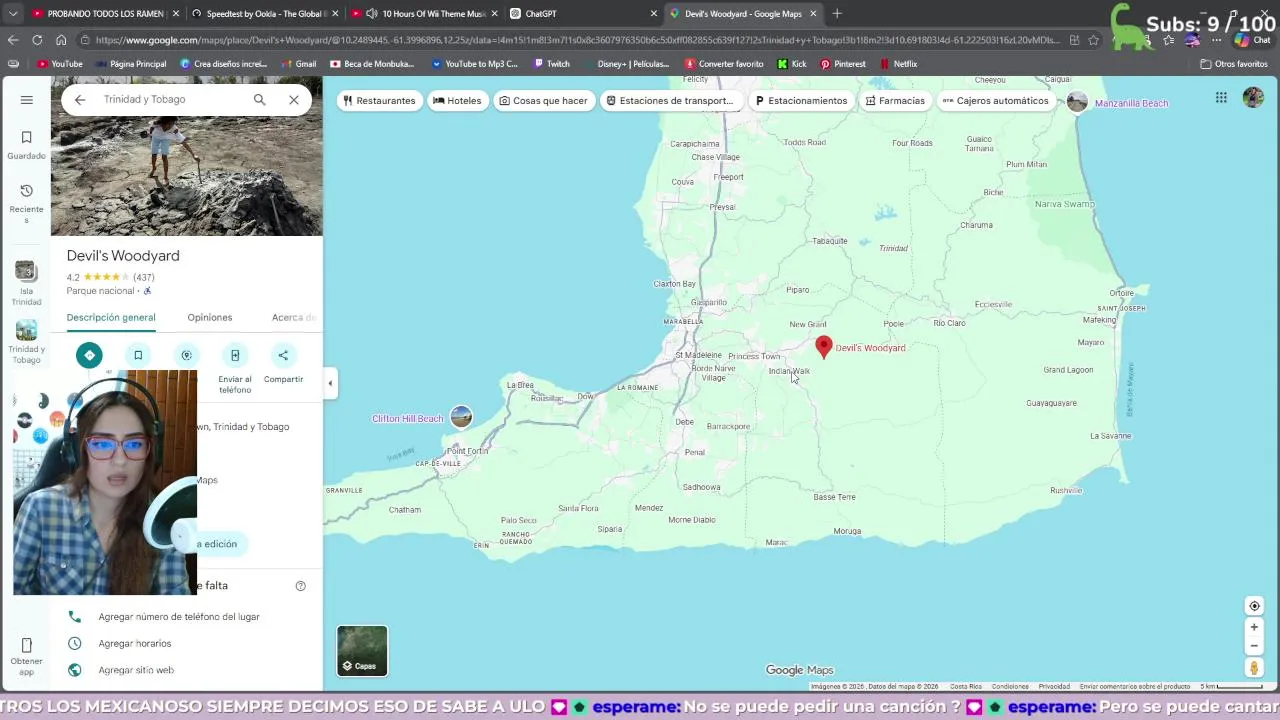Filter map by Hoteles chip
This screenshot has width=1280, height=720.
pos(457,101)
